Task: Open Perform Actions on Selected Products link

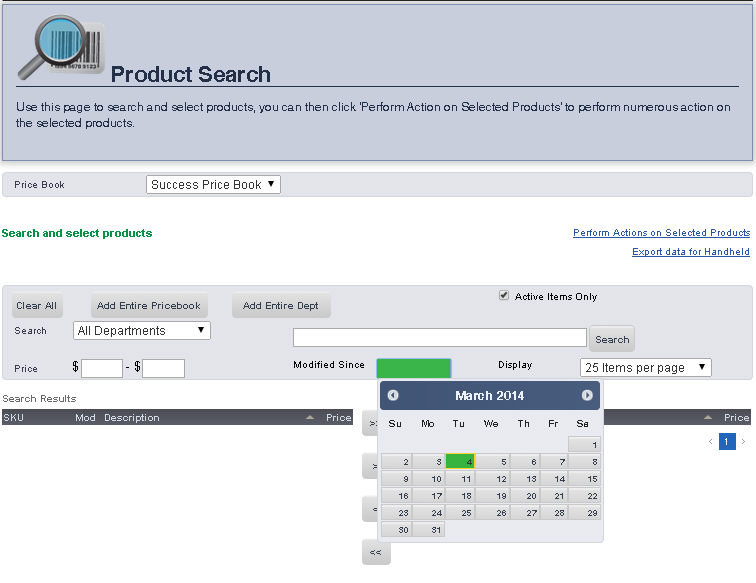Action: click(661, 233)
